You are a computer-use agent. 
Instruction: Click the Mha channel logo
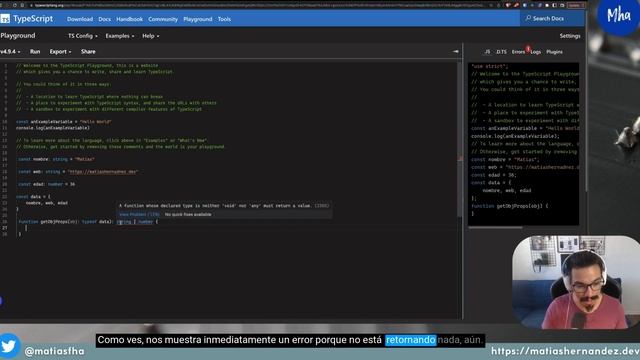(x=618, y=16)
